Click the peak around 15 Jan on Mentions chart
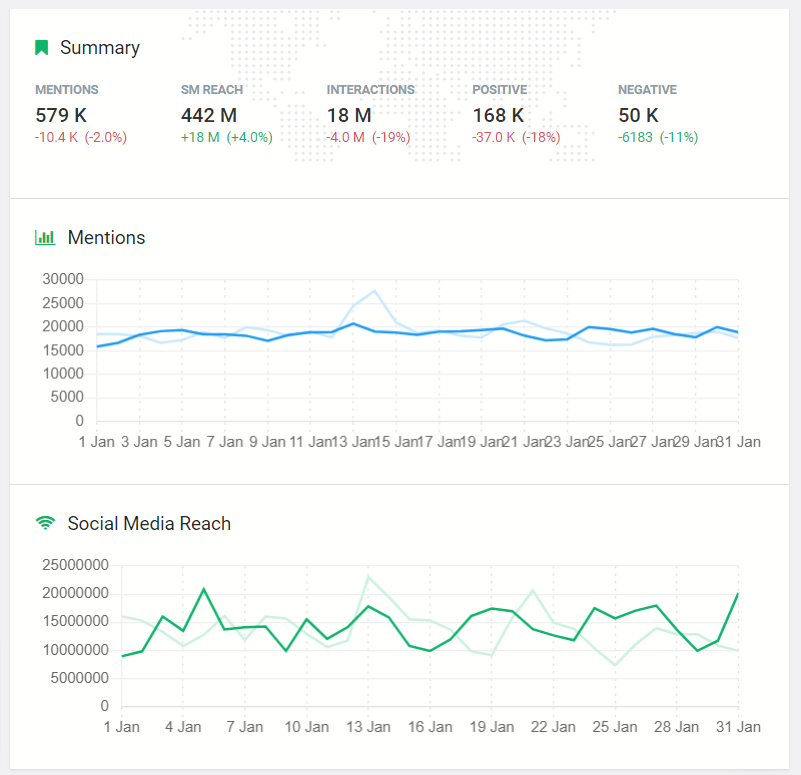801x775 pixels. 373,291
